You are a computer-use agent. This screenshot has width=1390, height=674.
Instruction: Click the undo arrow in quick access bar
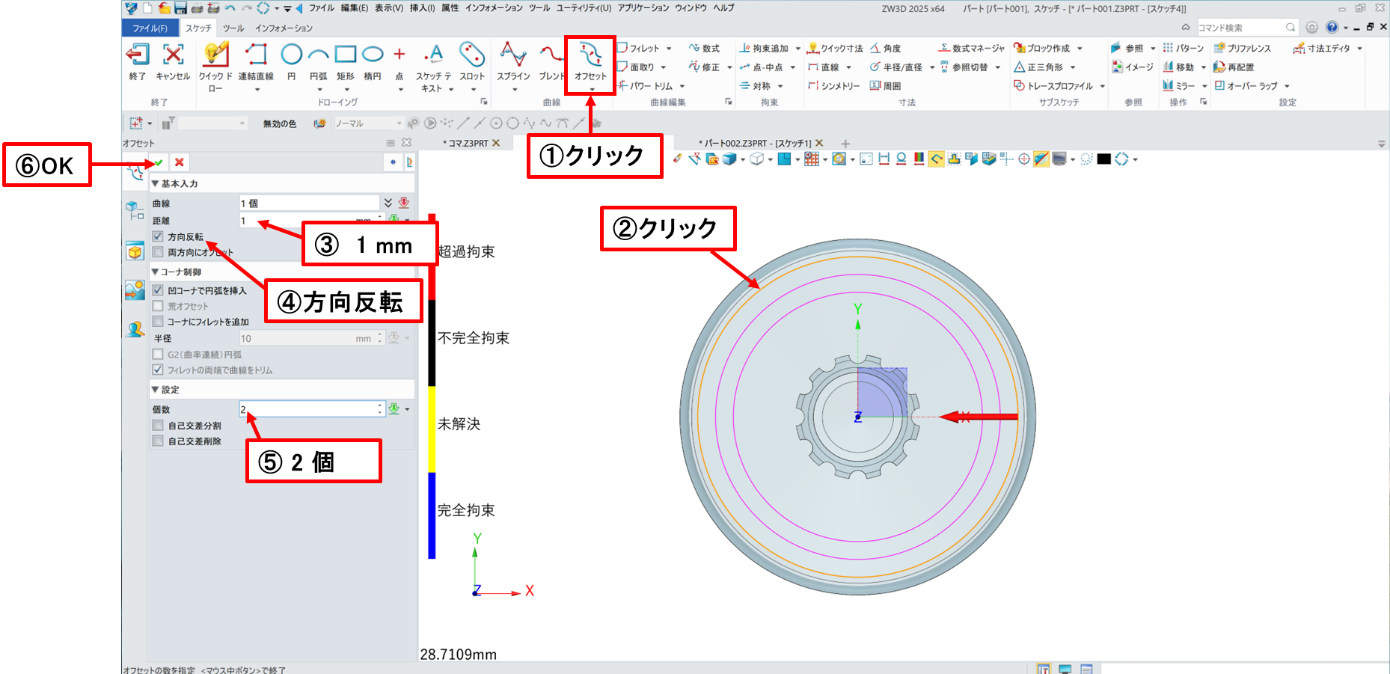[x=228, y=7]
